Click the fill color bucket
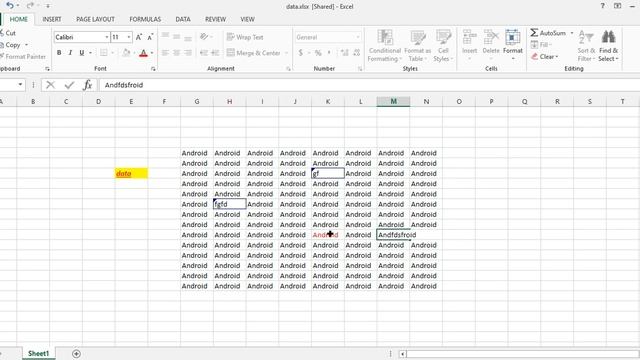This screenshot has width=640, height=360. click(x=126, y=53)
